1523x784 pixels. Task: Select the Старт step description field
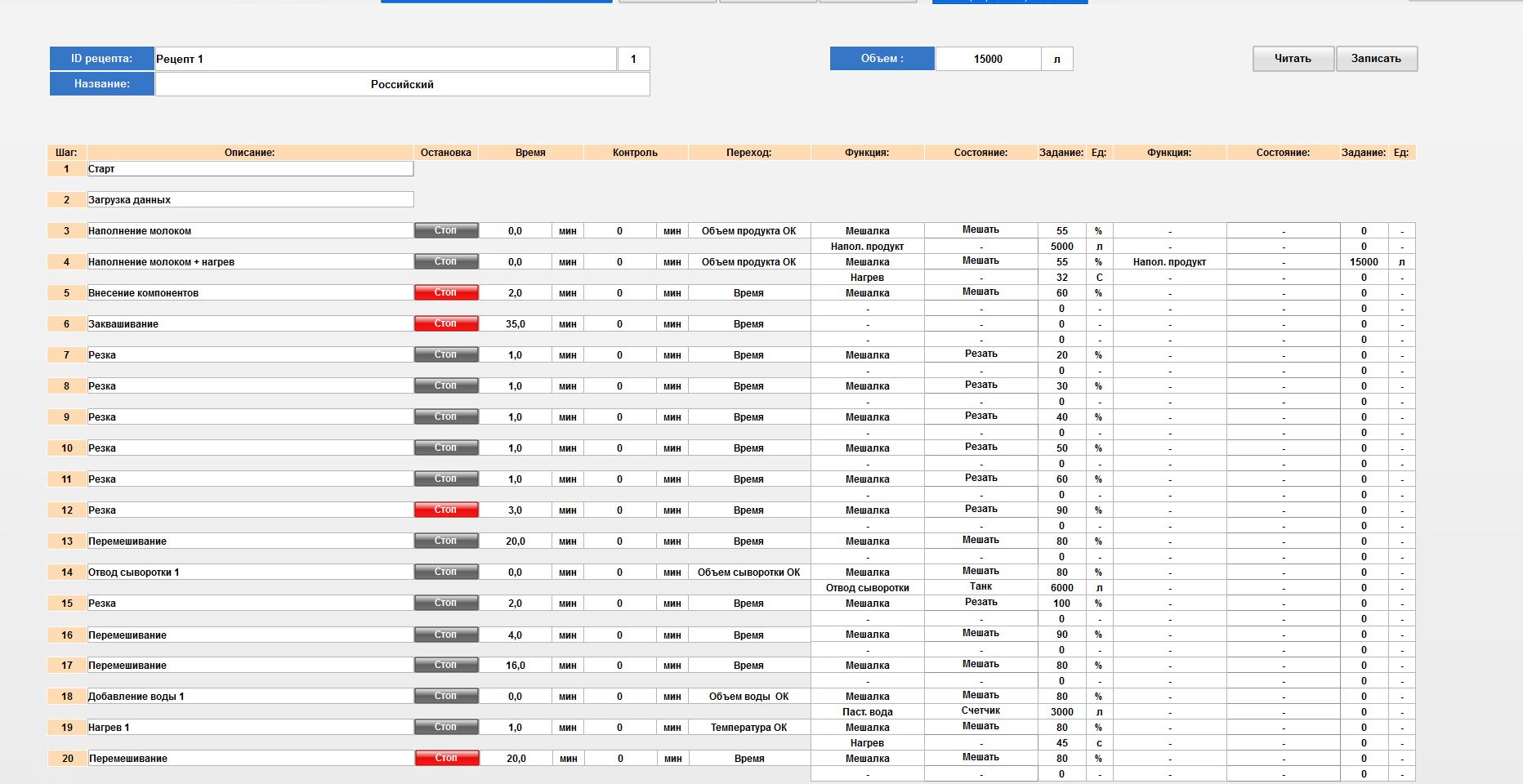250,169
